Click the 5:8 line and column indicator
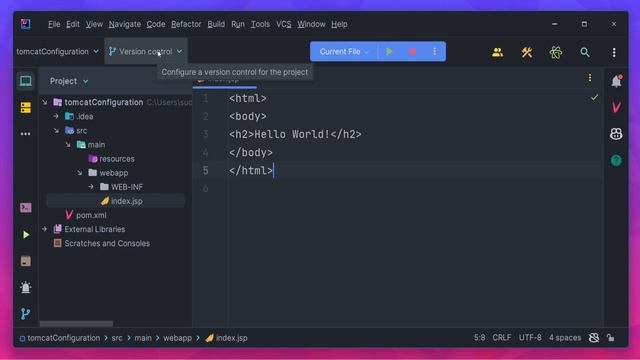The height and width of the screenshot is (360, 640). point(480,338)
